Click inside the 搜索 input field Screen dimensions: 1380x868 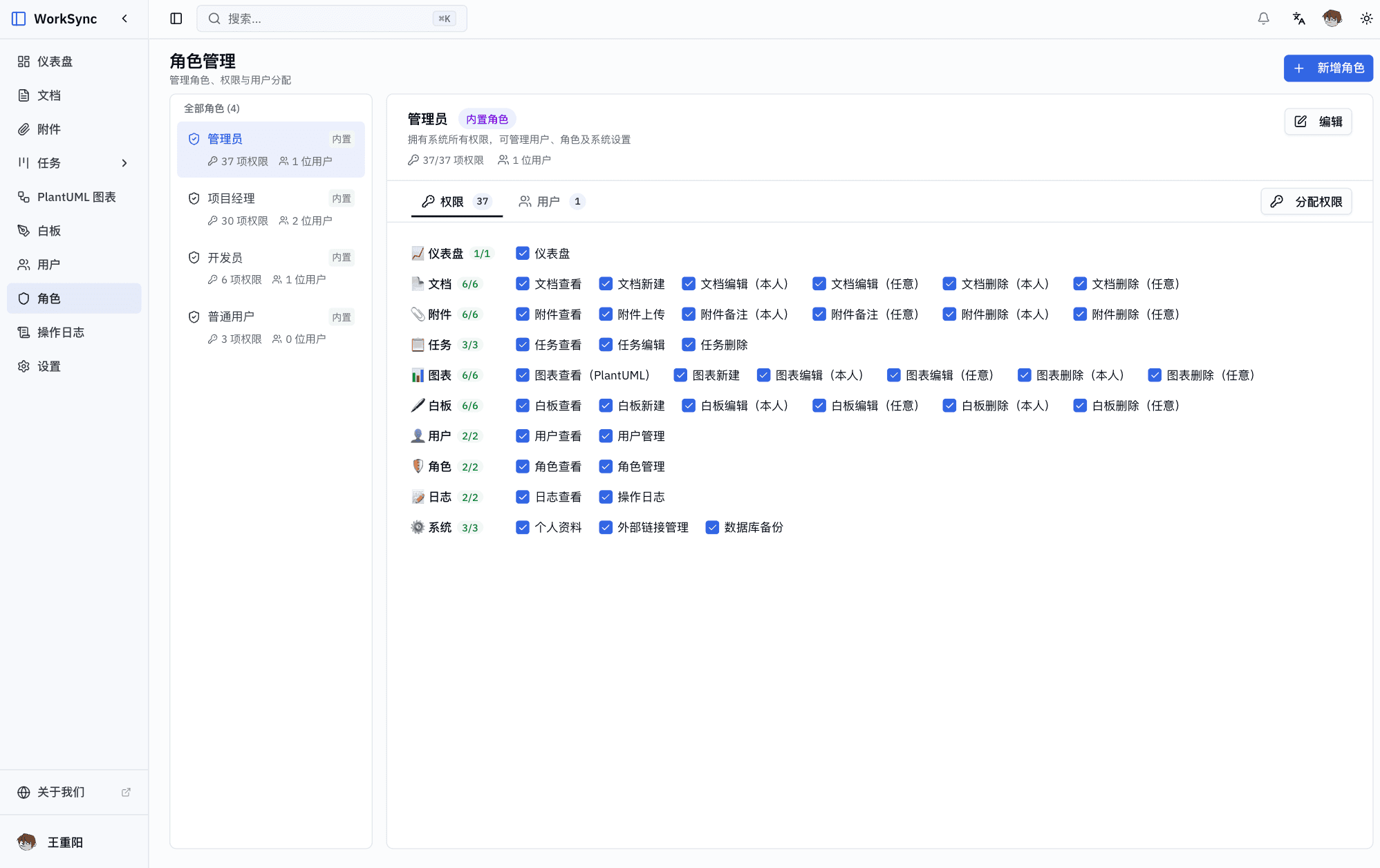[332, 19]
